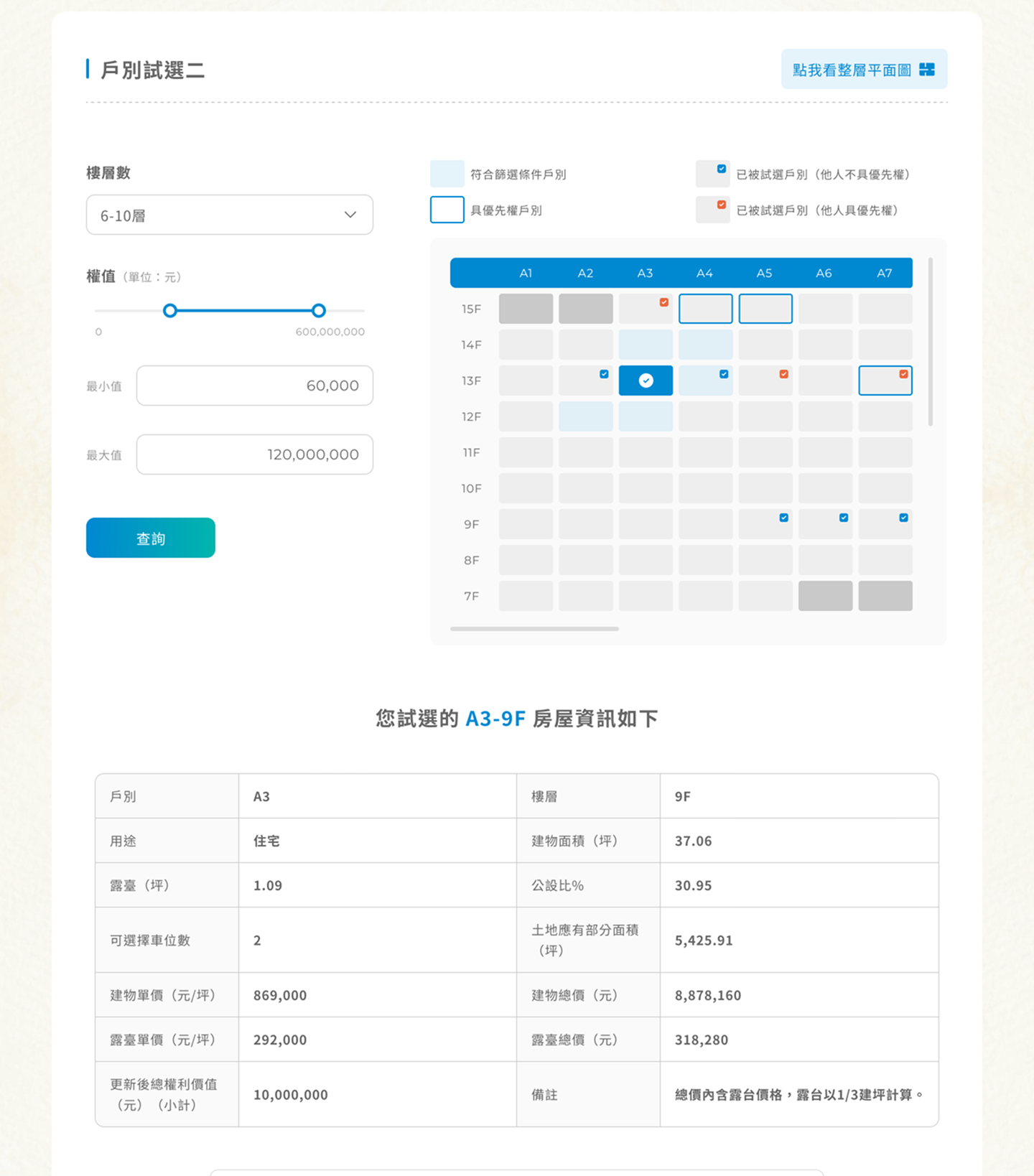1034x1176 pixels.
Task: Click blue checkmark on A5 9F
Action: 783,518
